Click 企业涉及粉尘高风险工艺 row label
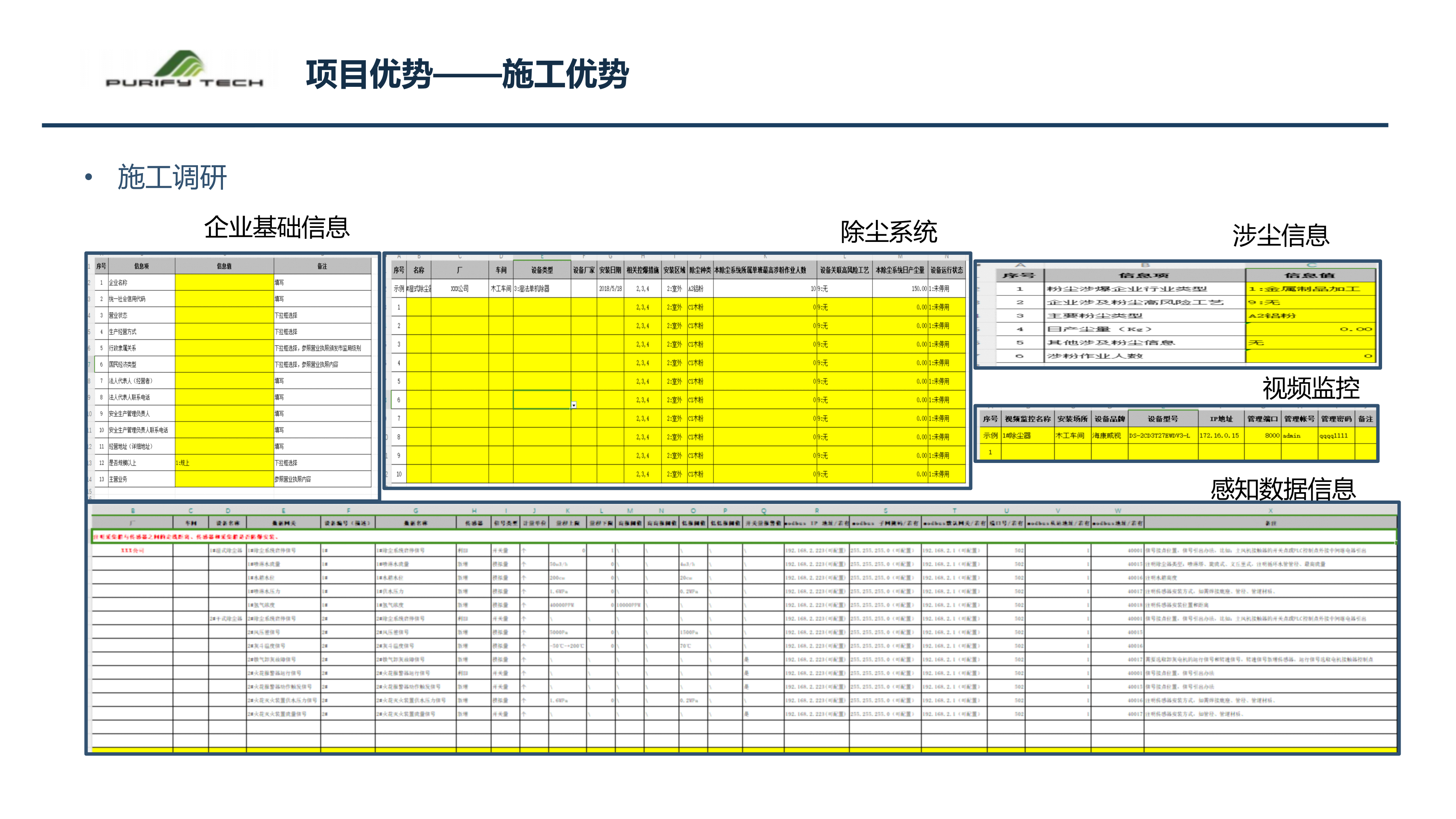The width and height of the screenshot is (1456, 819). (x=1135, y=303)
